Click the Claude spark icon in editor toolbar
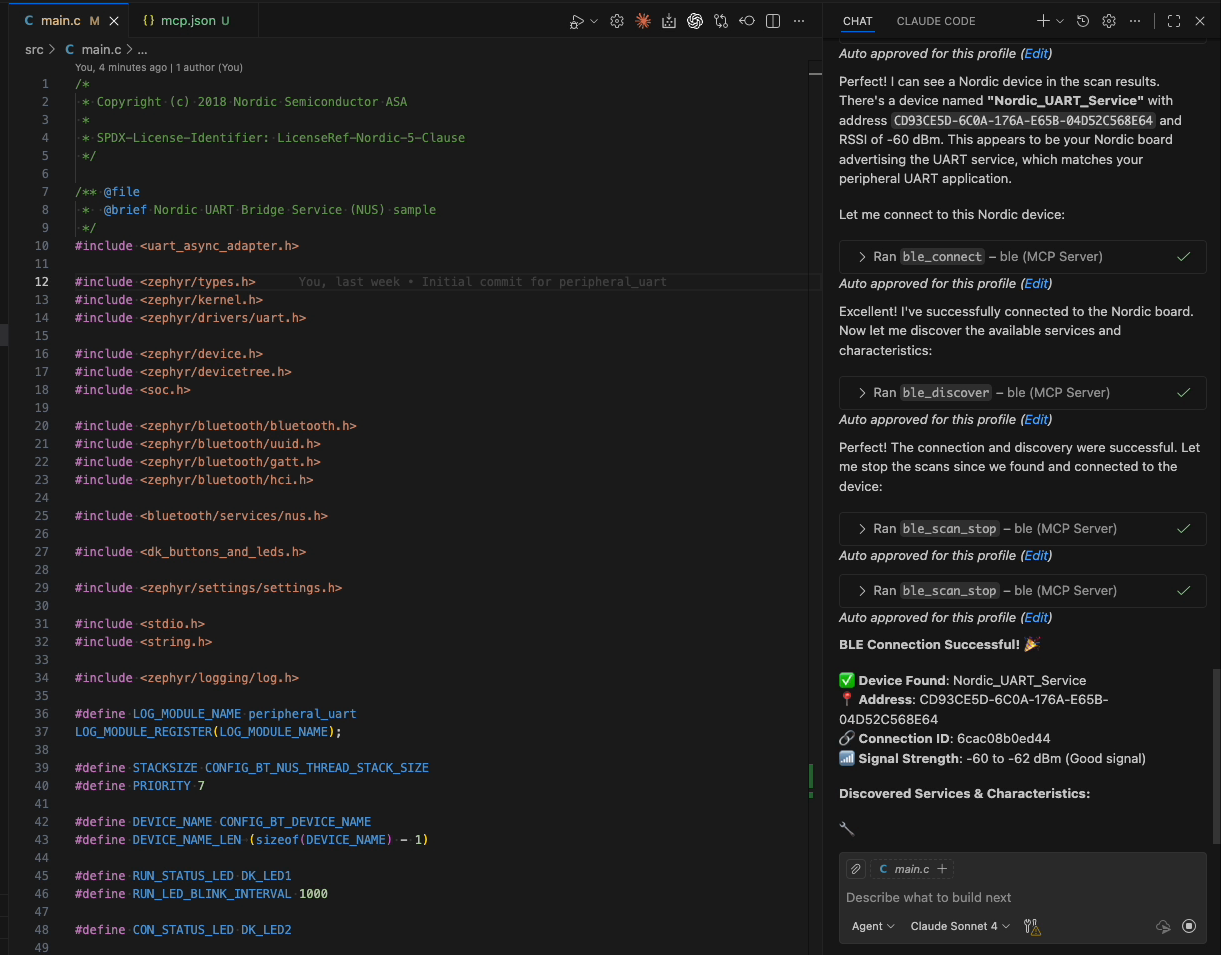 (643, 21)
